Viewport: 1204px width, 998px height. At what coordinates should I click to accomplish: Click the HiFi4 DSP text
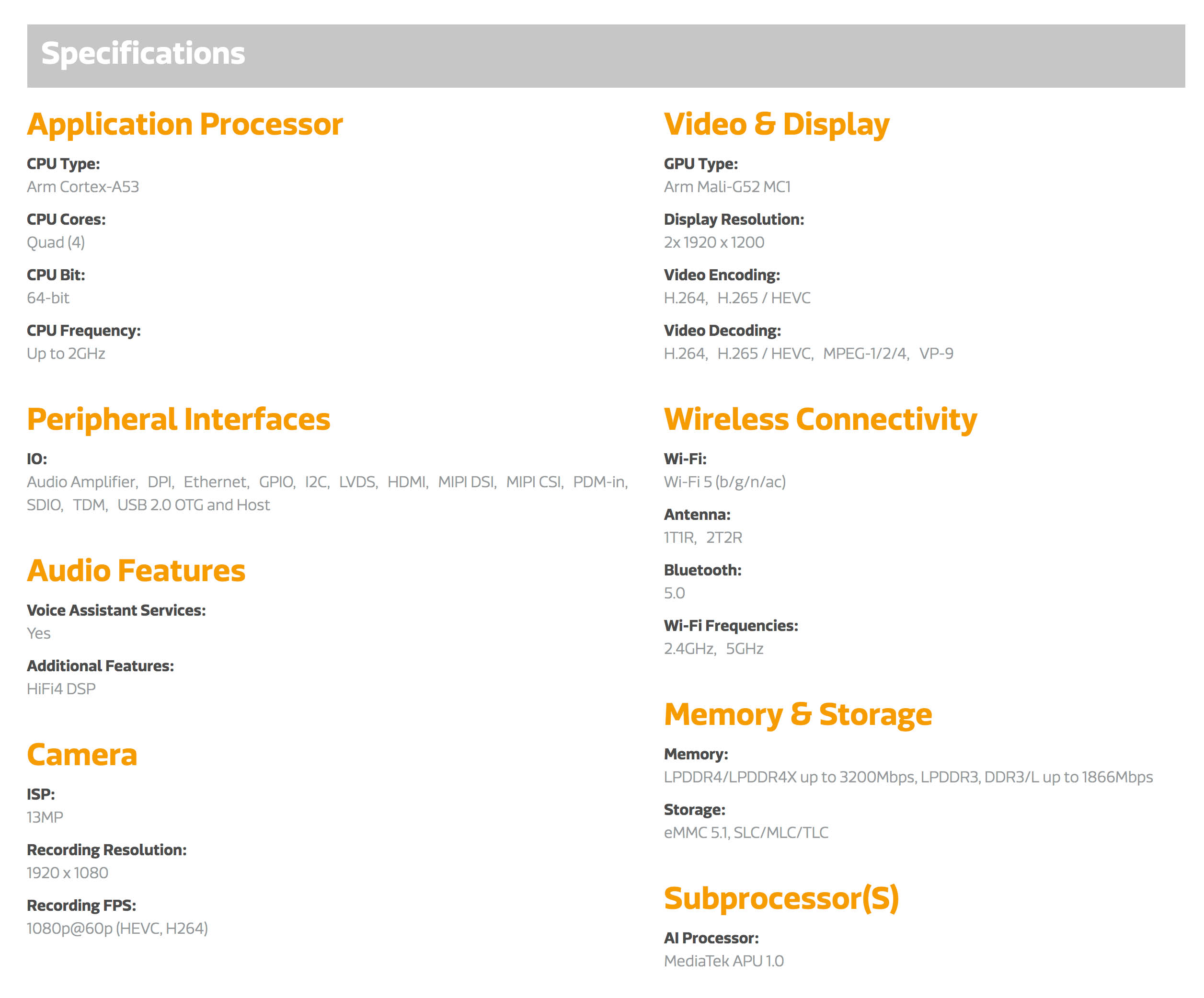(61, 689)
